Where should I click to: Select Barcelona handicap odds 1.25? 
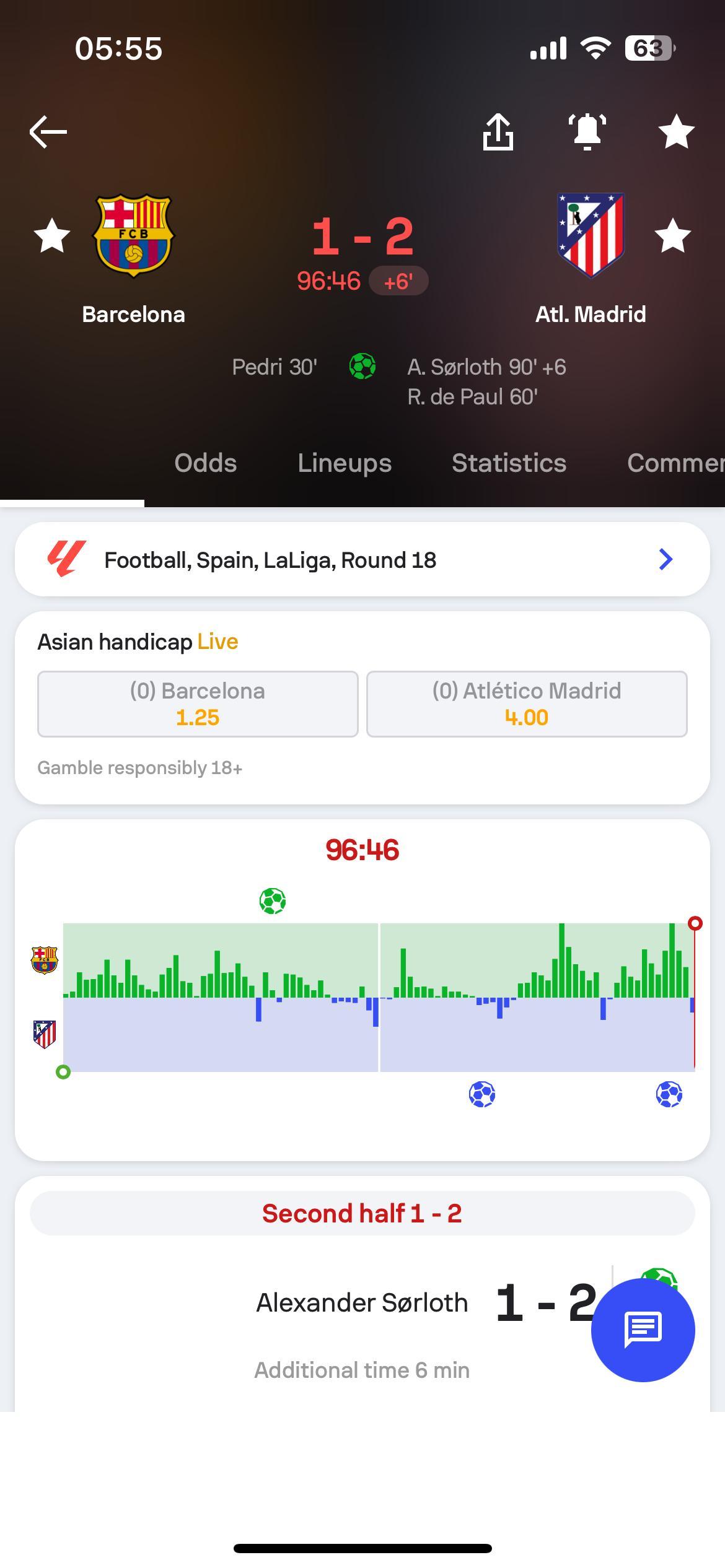[x=198, y=704]
